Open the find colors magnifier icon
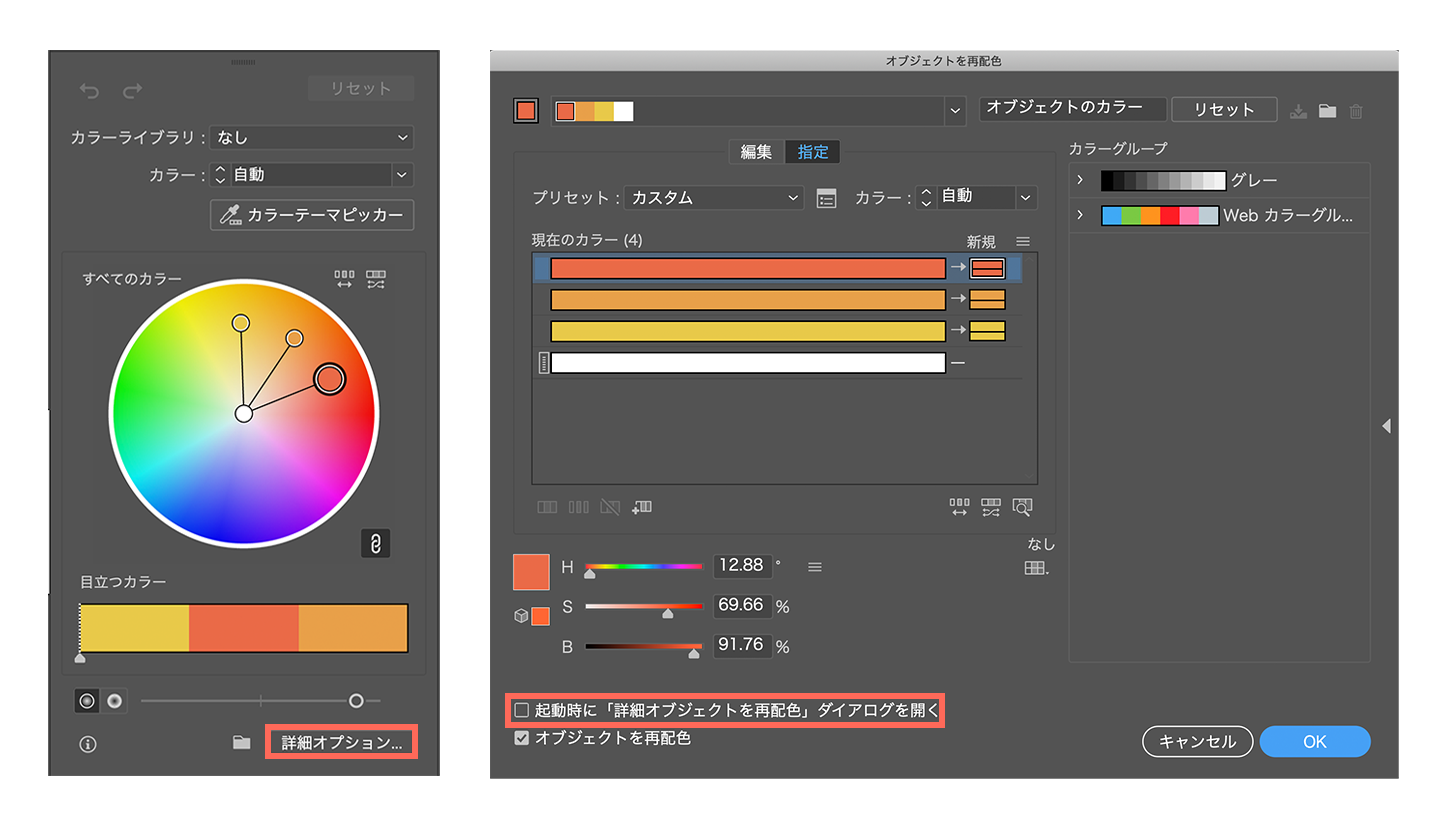This screenshot has height=829, width=1449. [1022, 508]
